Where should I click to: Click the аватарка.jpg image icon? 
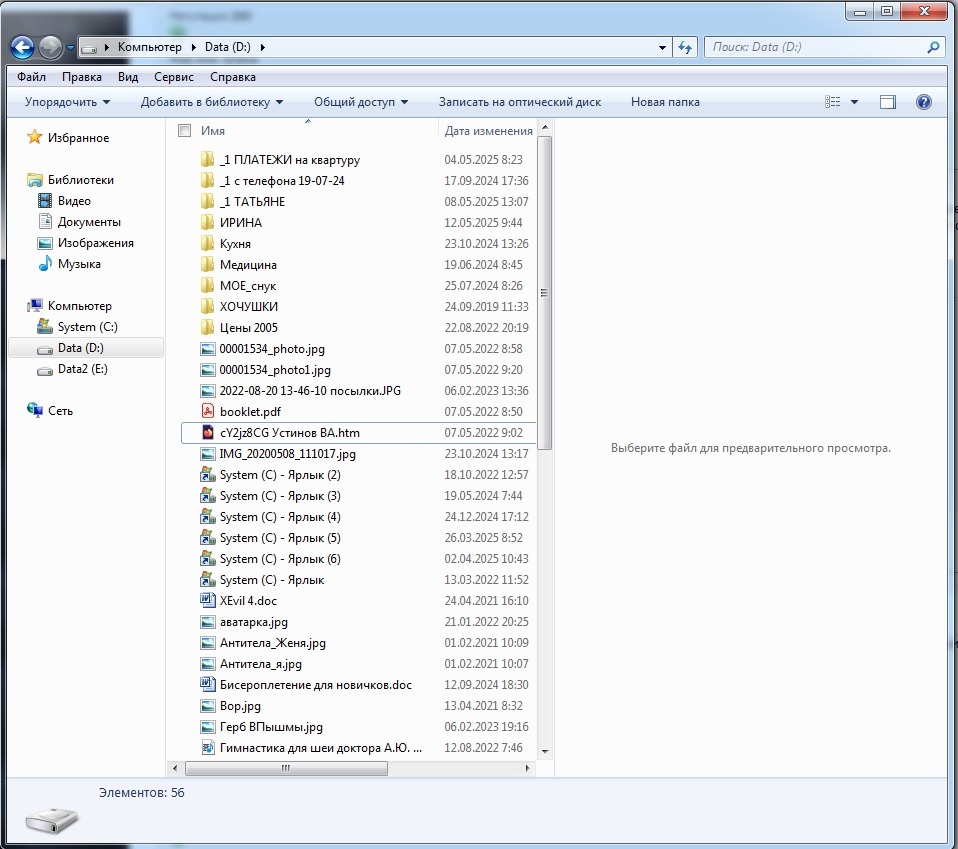[x=208, y=622]
